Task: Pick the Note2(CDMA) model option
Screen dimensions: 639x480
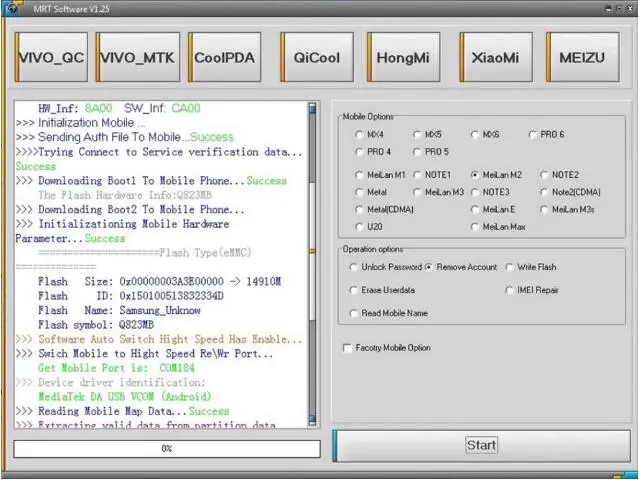Action: (x=545, y=192)
